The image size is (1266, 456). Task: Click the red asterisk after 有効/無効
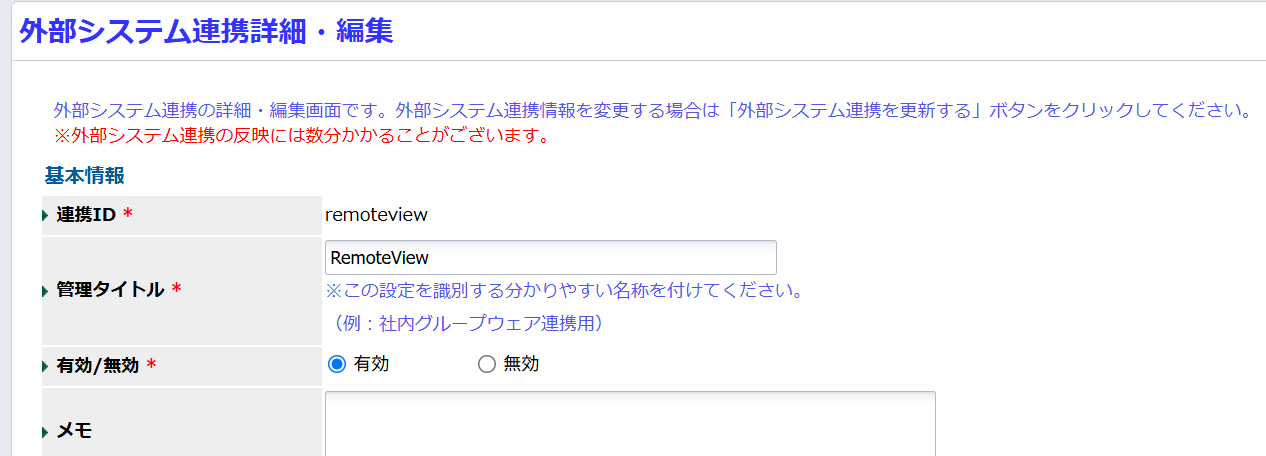151,366
